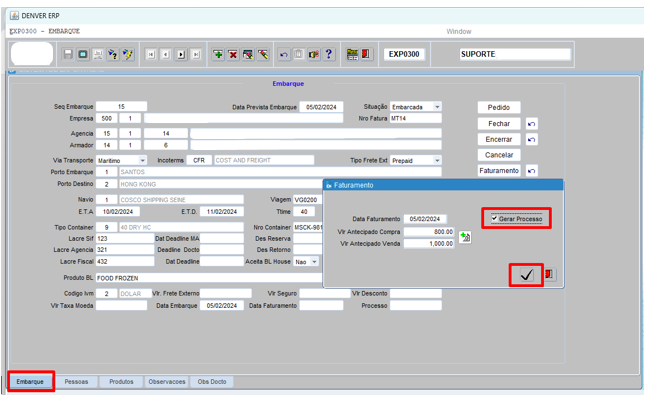Click the Faturamento button

click(x=499, y=170)
